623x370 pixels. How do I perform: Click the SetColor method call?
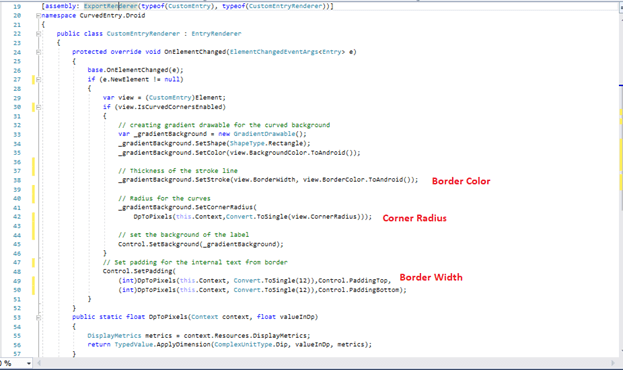(211, 153)
